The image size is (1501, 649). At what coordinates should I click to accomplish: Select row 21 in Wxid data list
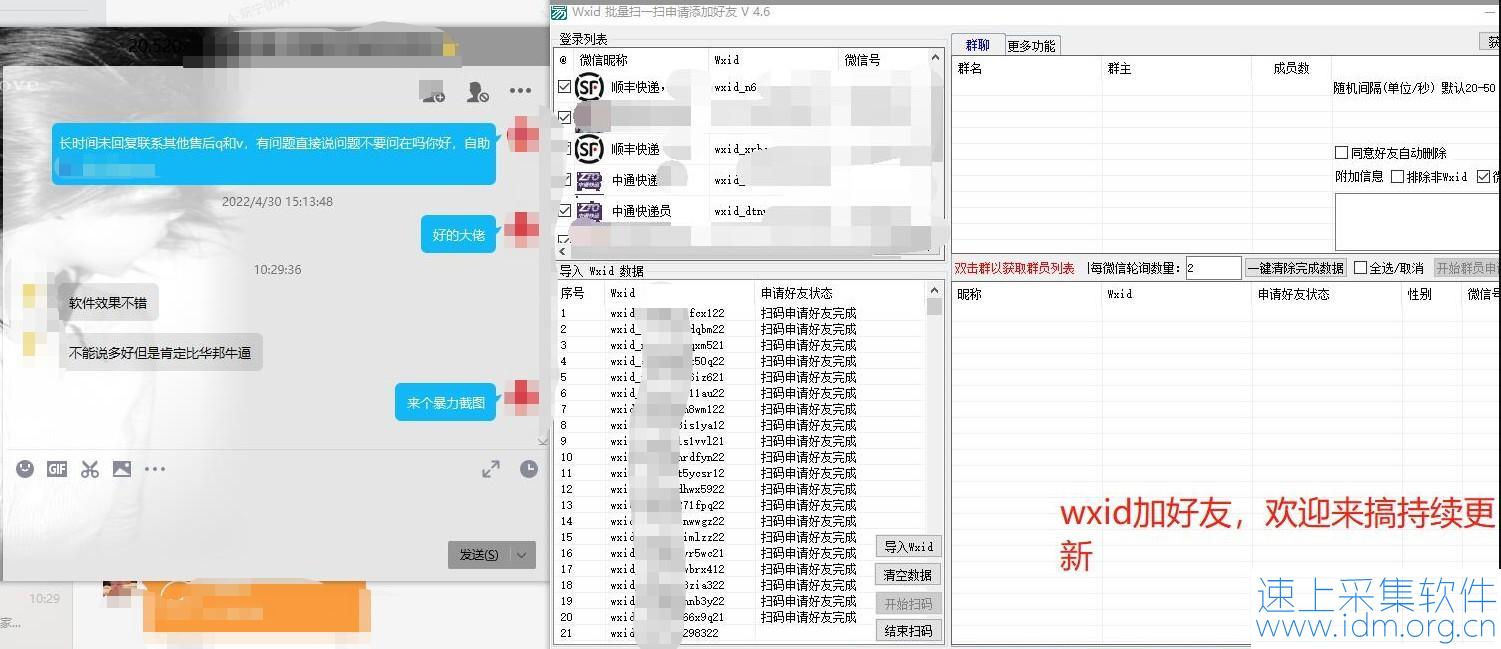[740, 633]
